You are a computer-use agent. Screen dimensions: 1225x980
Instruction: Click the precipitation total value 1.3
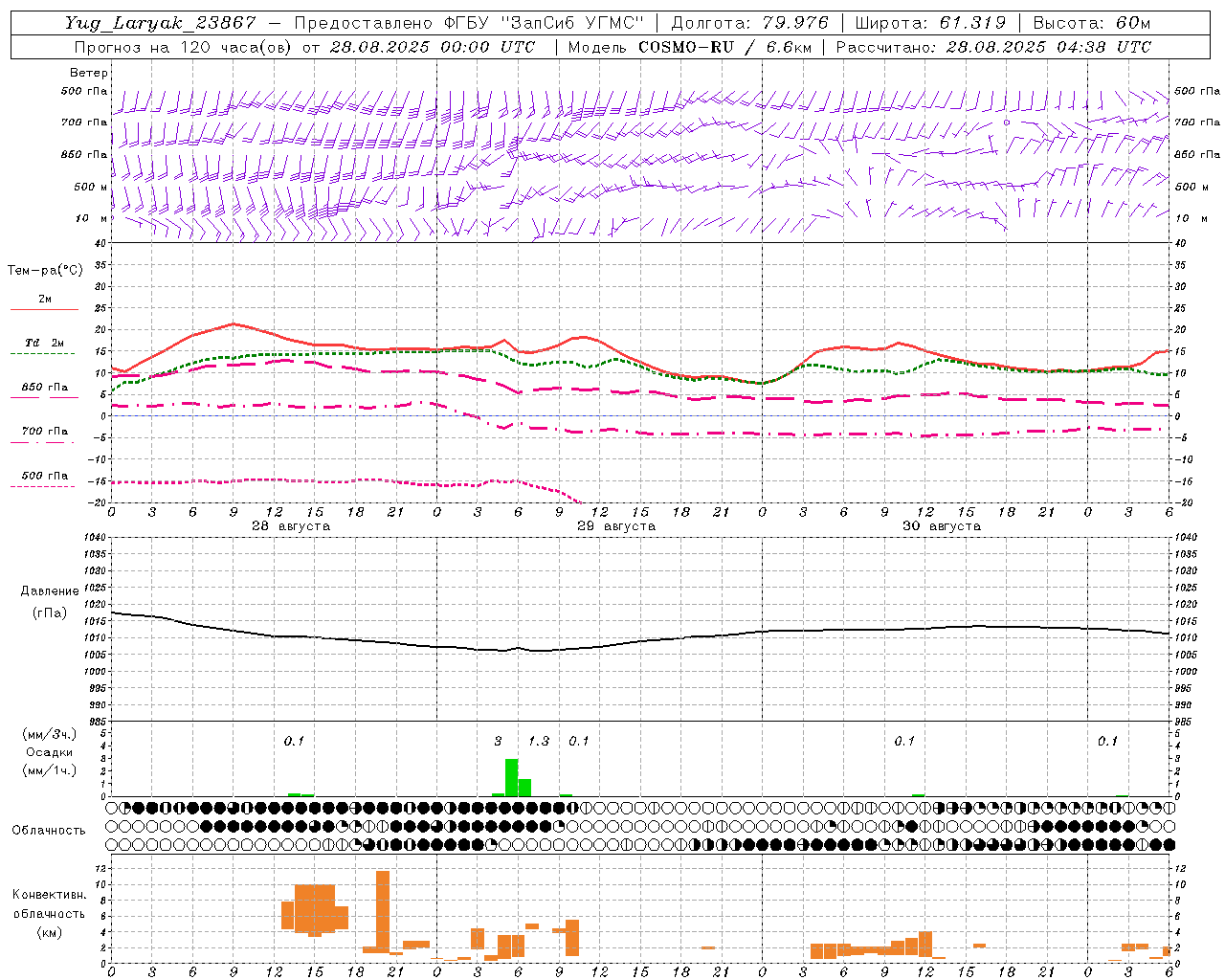pos(539,742)
